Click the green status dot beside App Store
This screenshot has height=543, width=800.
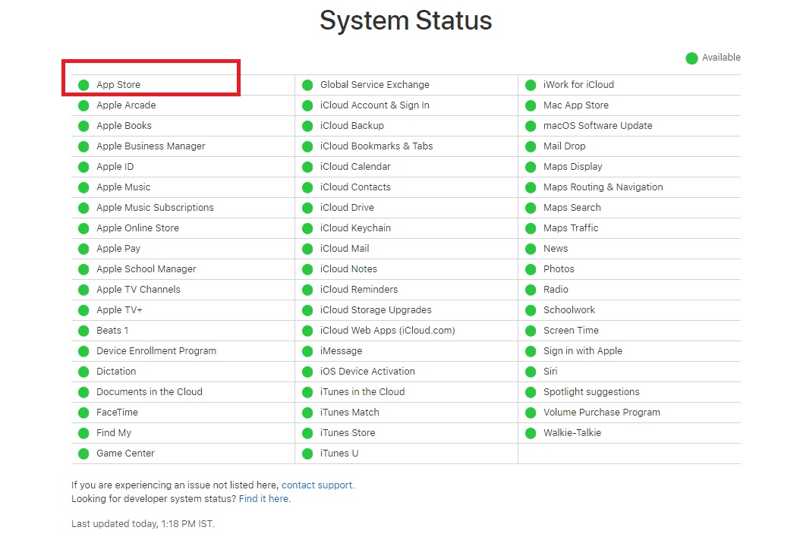tap(84, 85)
